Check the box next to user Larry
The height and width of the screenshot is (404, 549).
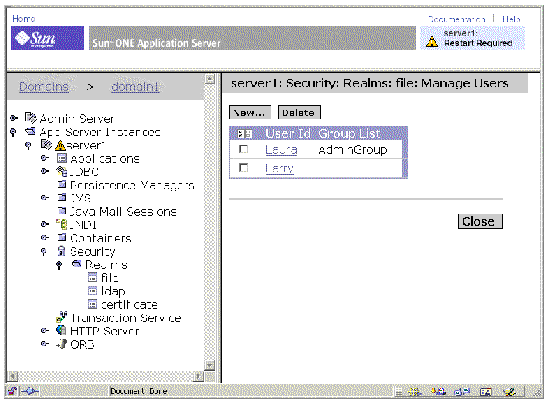click(x=243, y=168)
